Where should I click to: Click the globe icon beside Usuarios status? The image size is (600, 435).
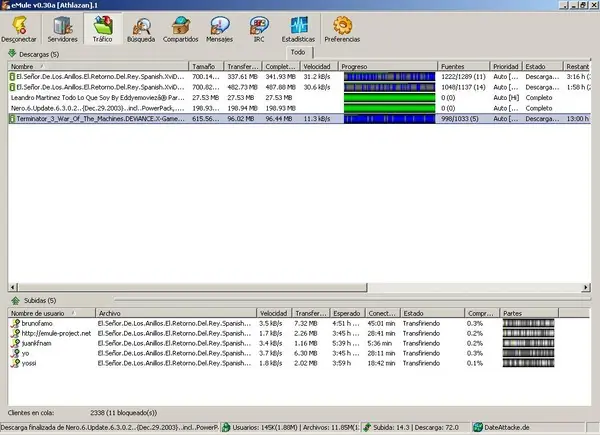[x=226, y=427]
